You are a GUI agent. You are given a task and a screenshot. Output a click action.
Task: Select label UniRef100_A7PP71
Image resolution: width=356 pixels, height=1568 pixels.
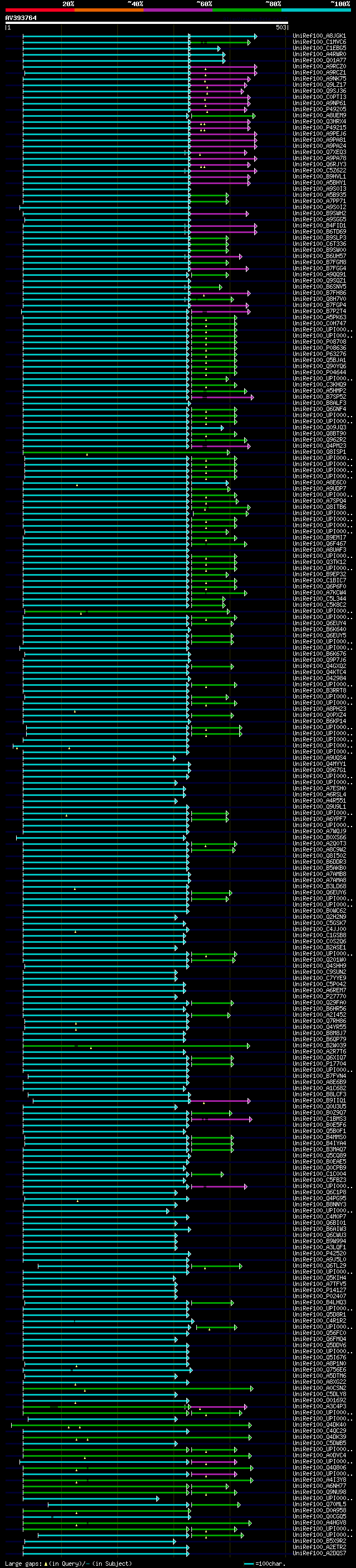point(319,201)
